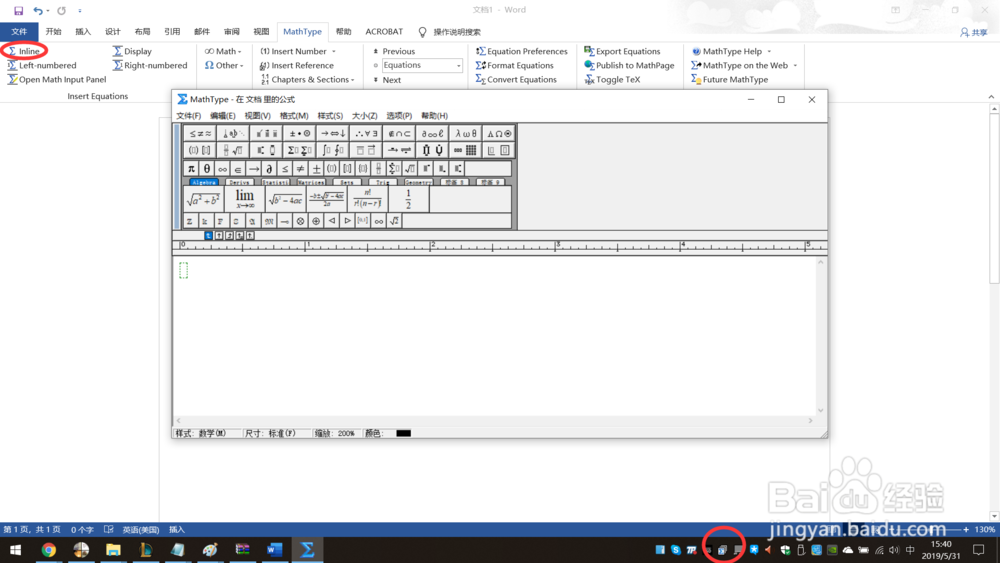Insert a Left-numbered equation

[x=41, y=65]
